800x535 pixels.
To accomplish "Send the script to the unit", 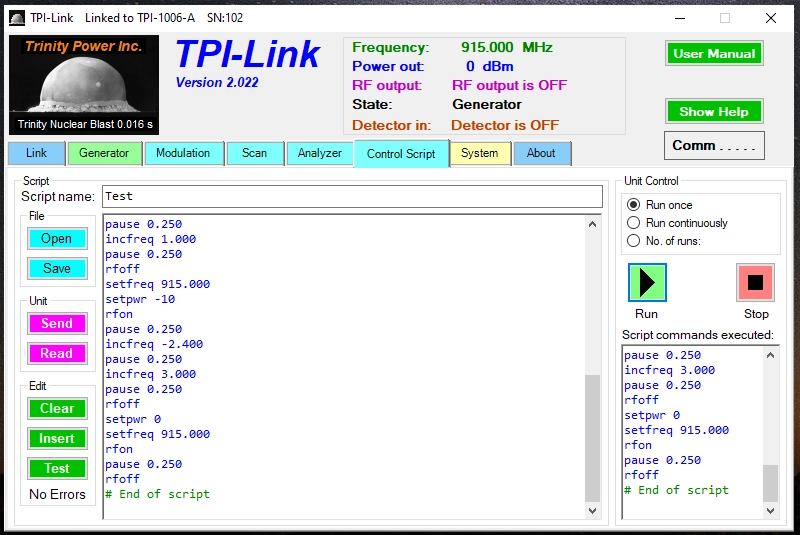I will (x=57, y=323).
